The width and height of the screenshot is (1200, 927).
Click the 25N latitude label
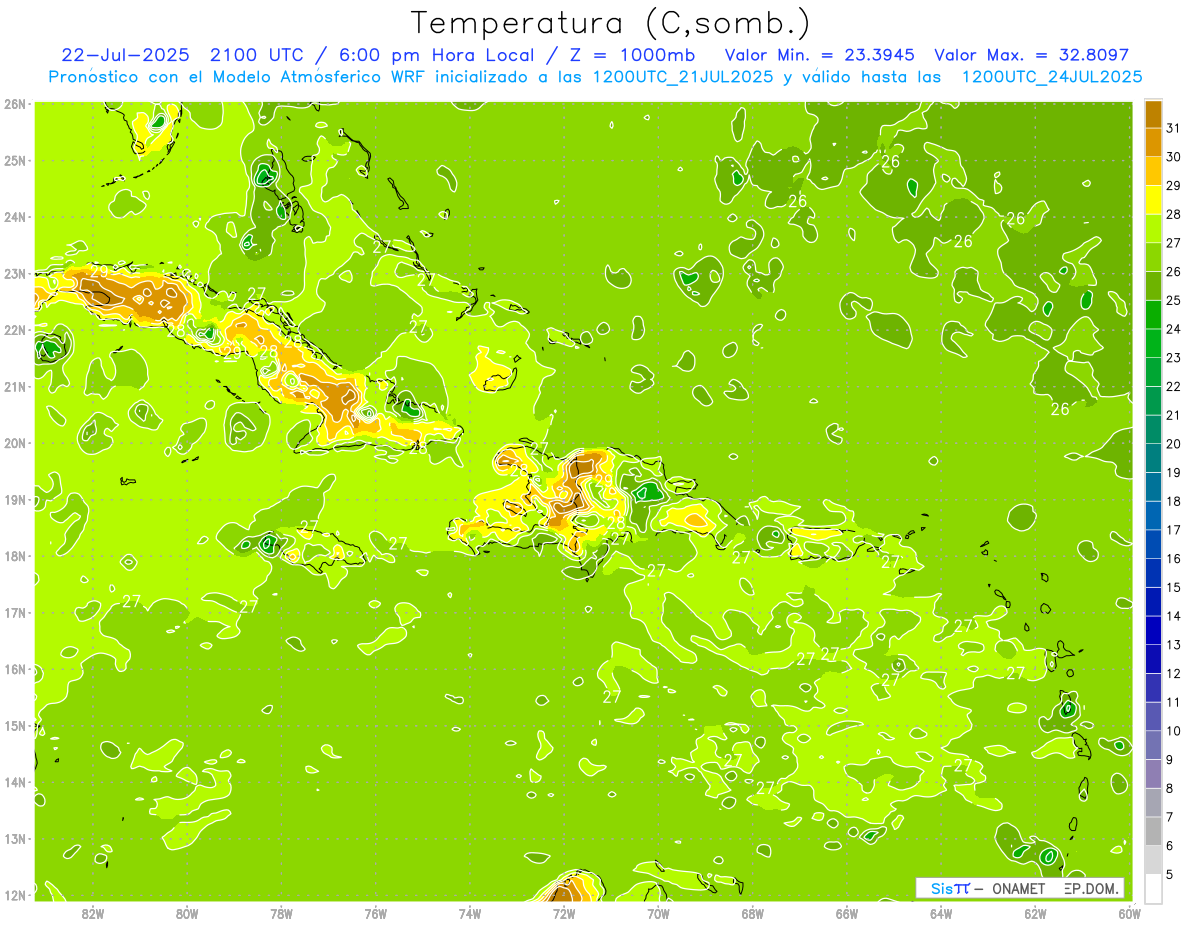point(15,160)
